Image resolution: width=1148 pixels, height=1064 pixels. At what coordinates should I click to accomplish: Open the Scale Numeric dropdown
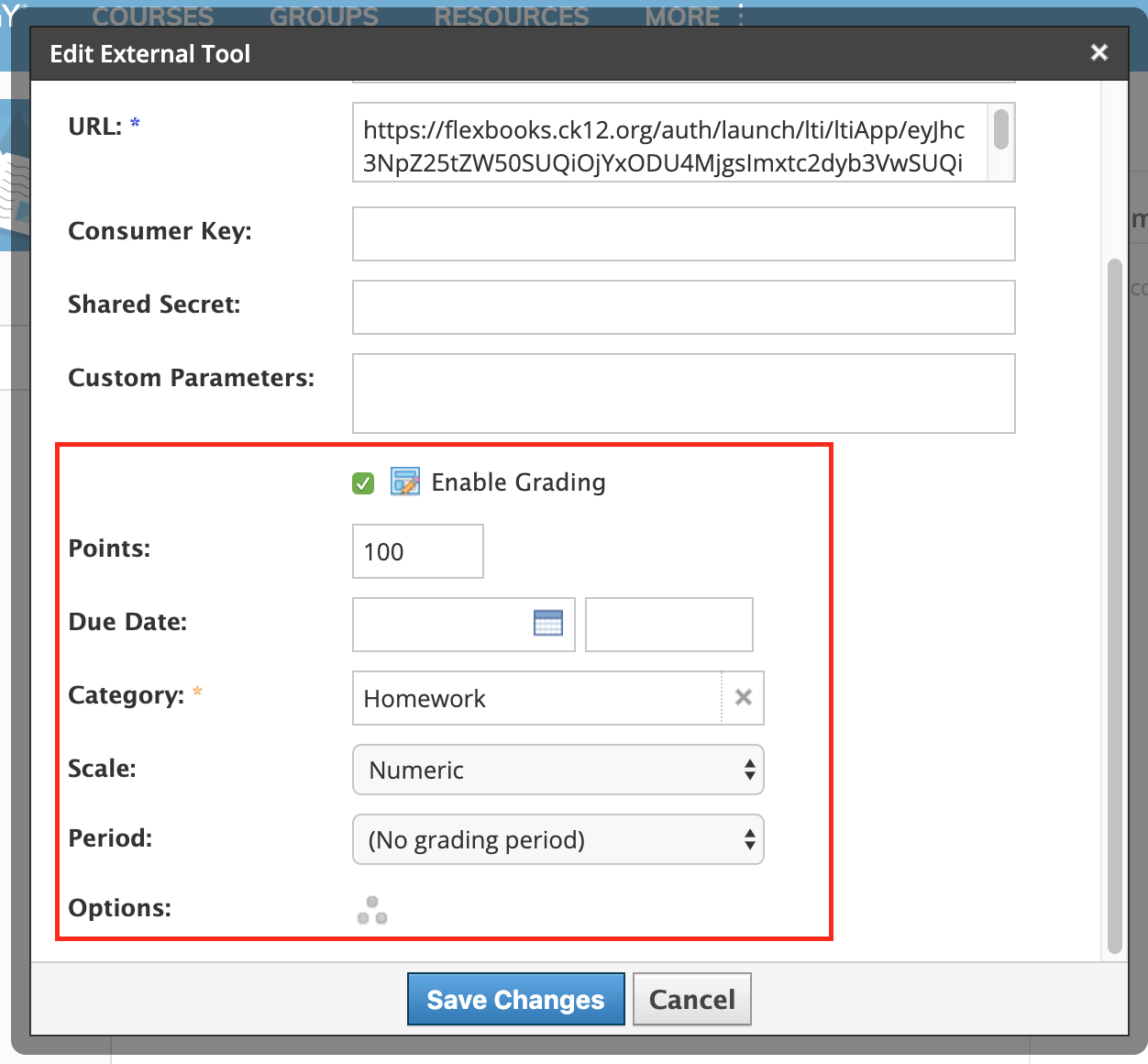coord(558,770)
